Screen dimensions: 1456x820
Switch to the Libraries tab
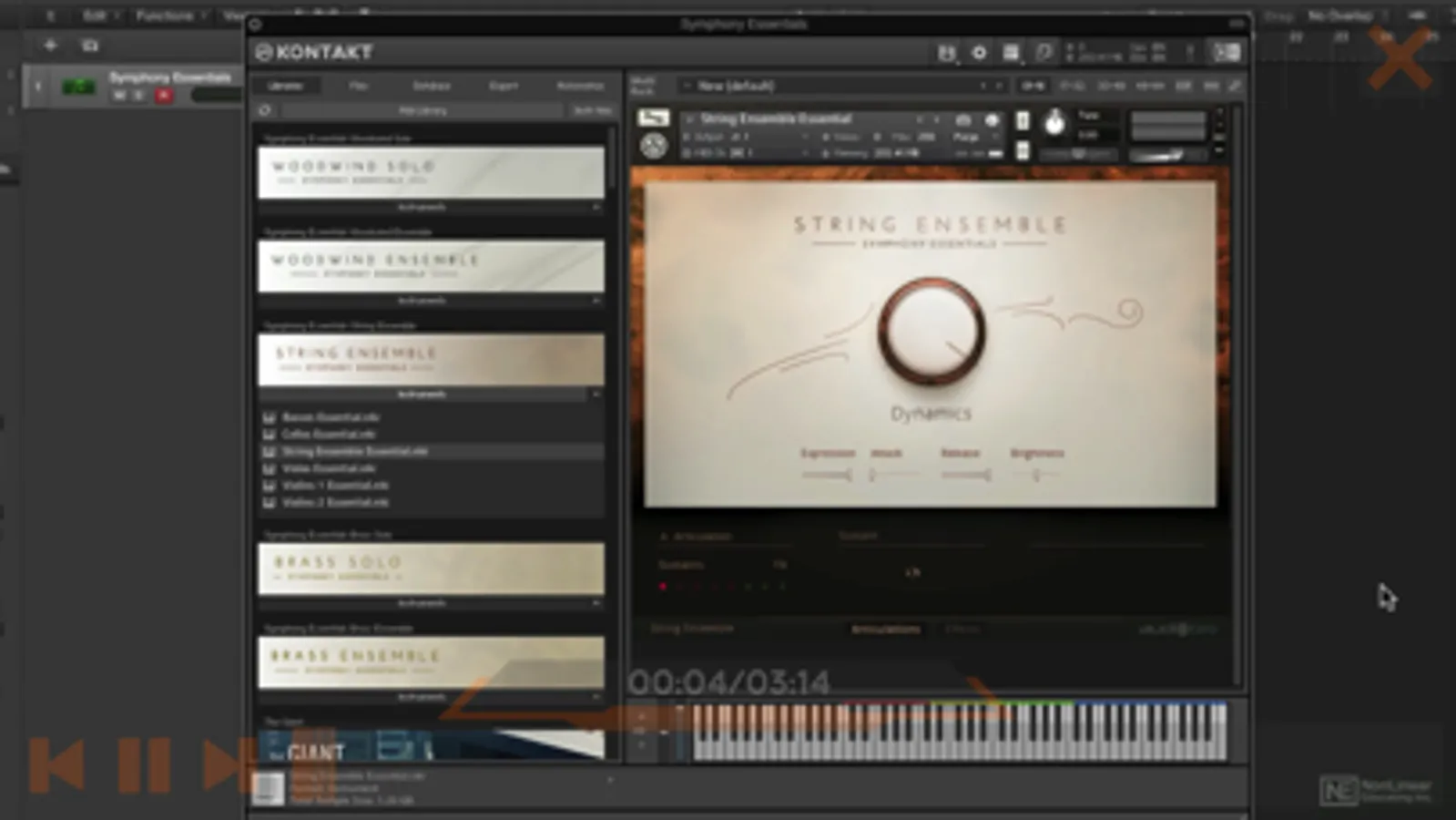(x=285, y=86)
